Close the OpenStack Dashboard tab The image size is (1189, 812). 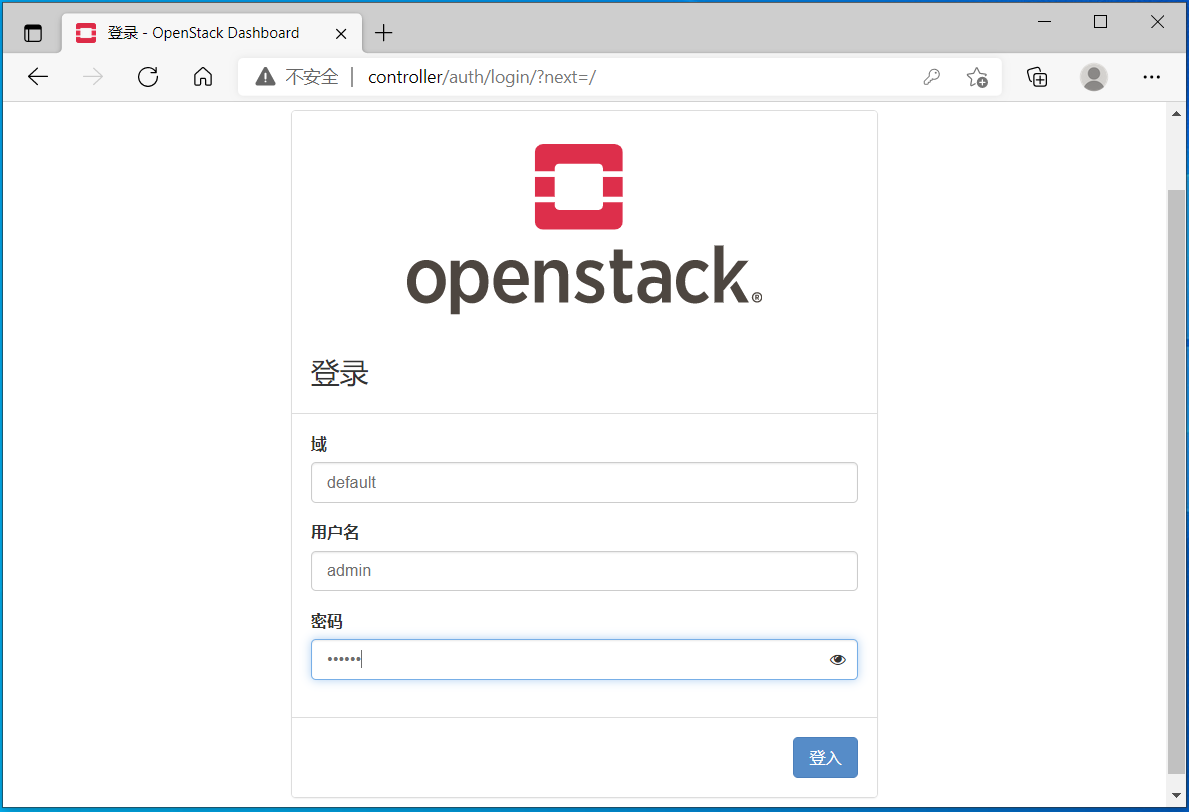[x=341, y=33]
